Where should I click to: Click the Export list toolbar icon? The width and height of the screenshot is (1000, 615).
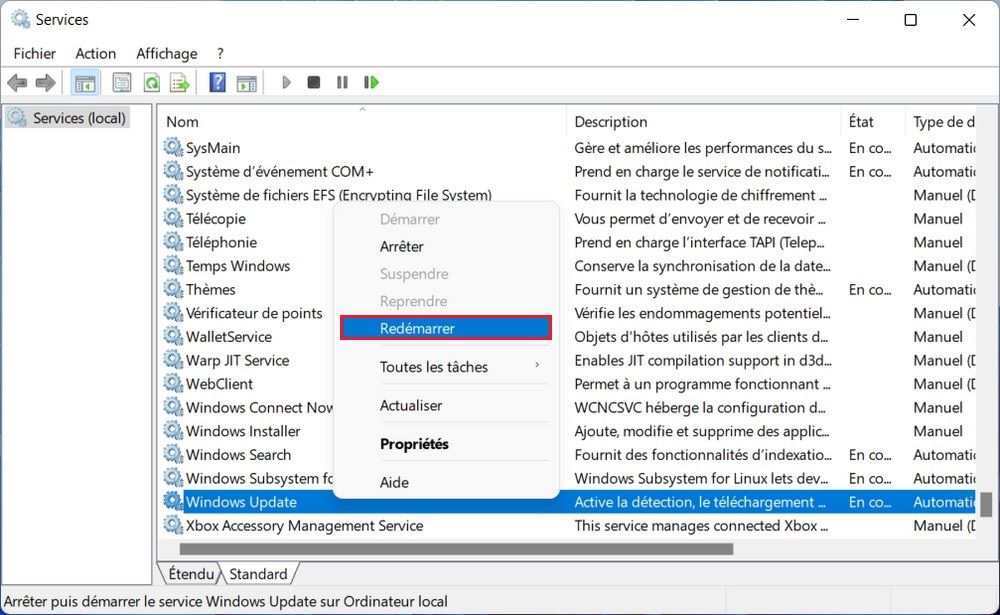tap(180, 82)
